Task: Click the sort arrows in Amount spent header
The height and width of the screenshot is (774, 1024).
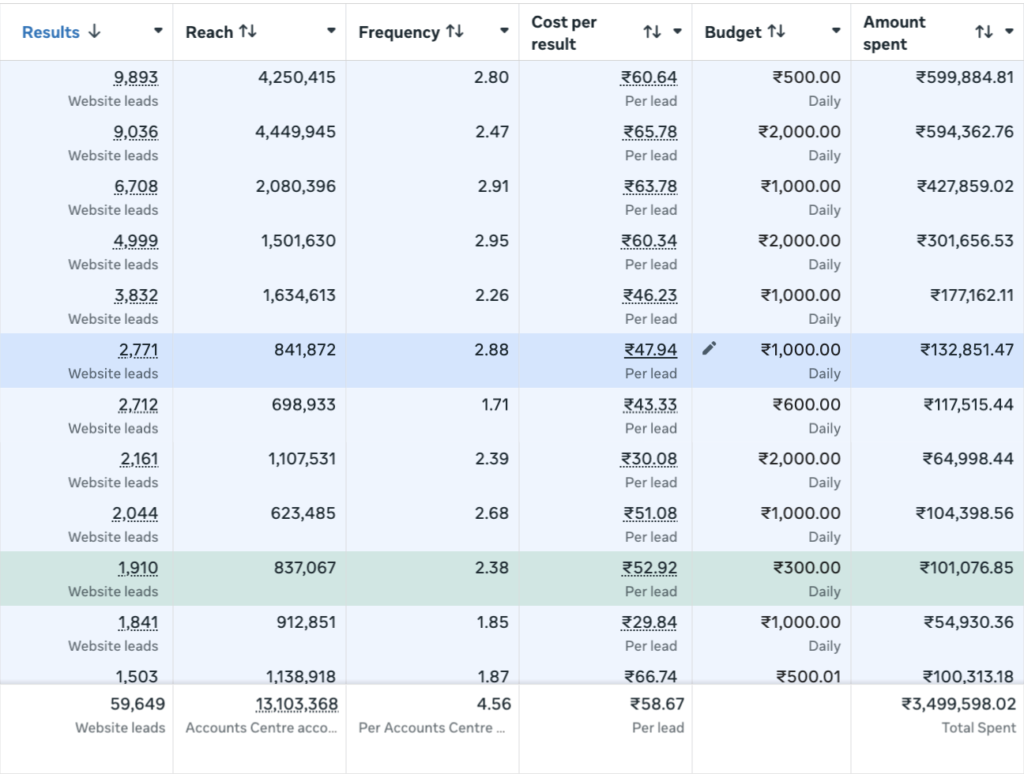Action: click(x=984, y=32)
